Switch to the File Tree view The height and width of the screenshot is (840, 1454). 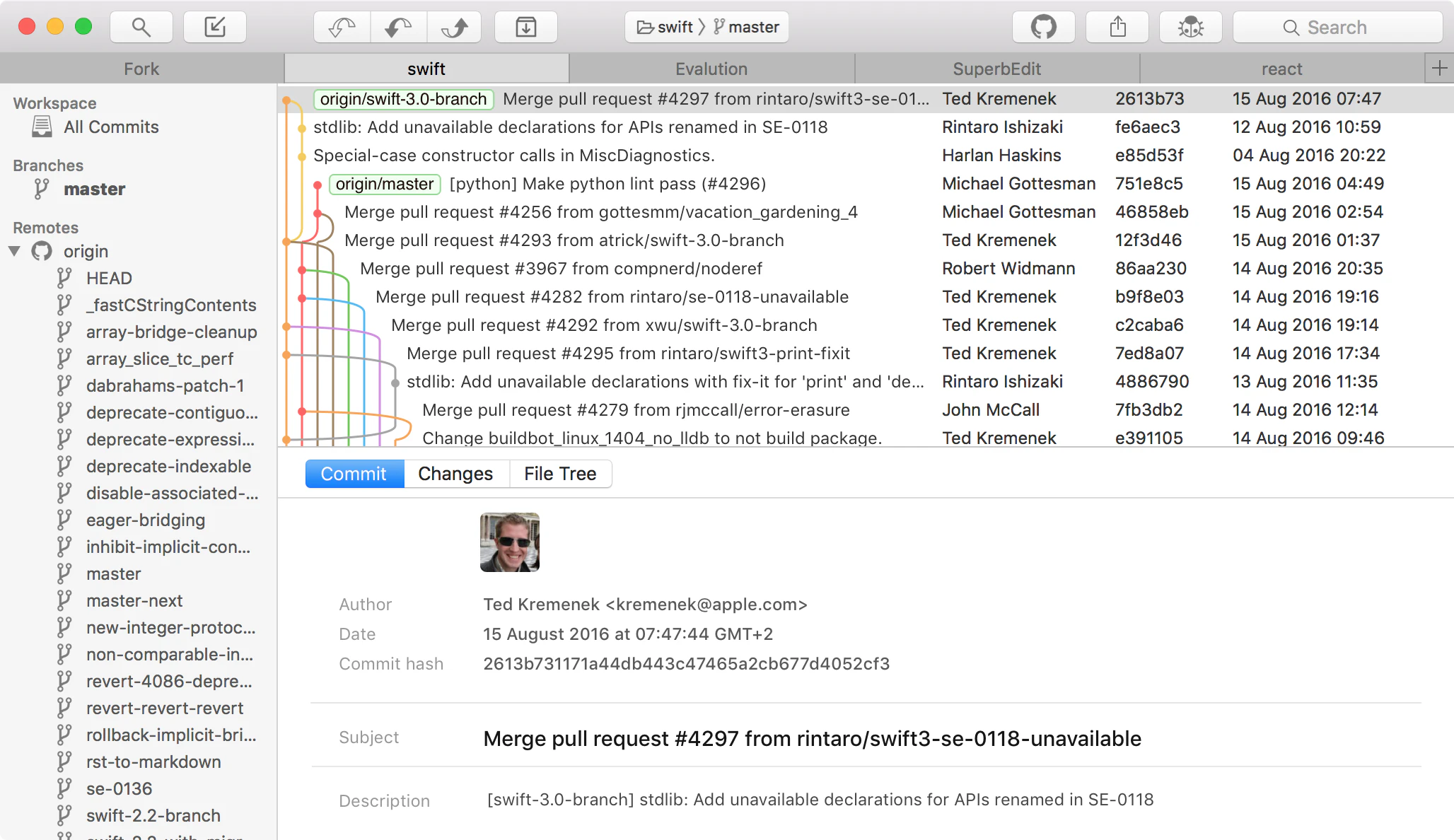point(560,474)
